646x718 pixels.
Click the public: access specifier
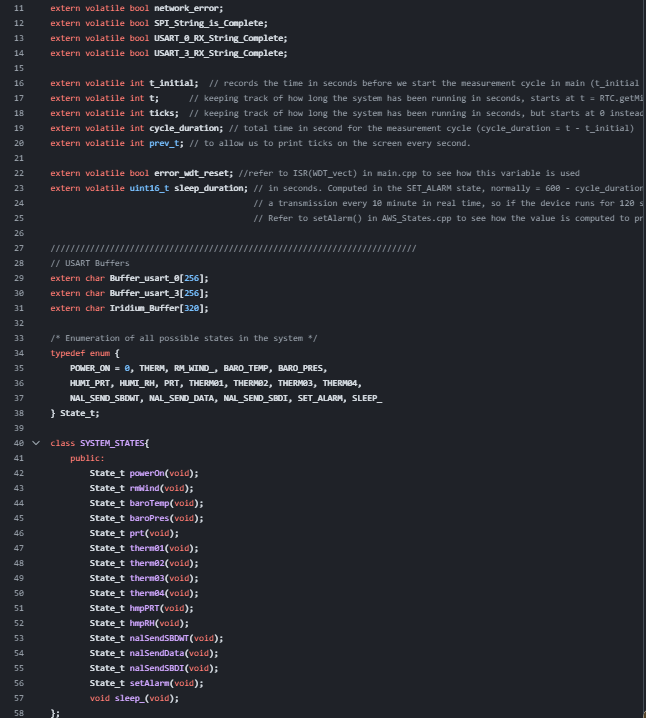point(87,458)
